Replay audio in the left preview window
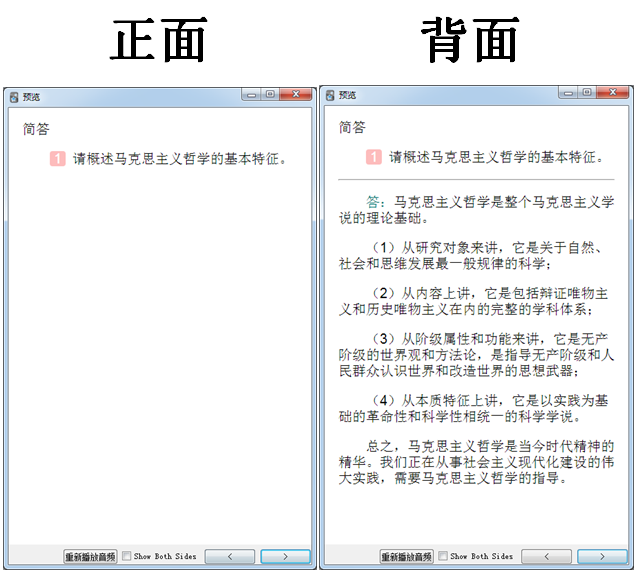 (90, 556)
